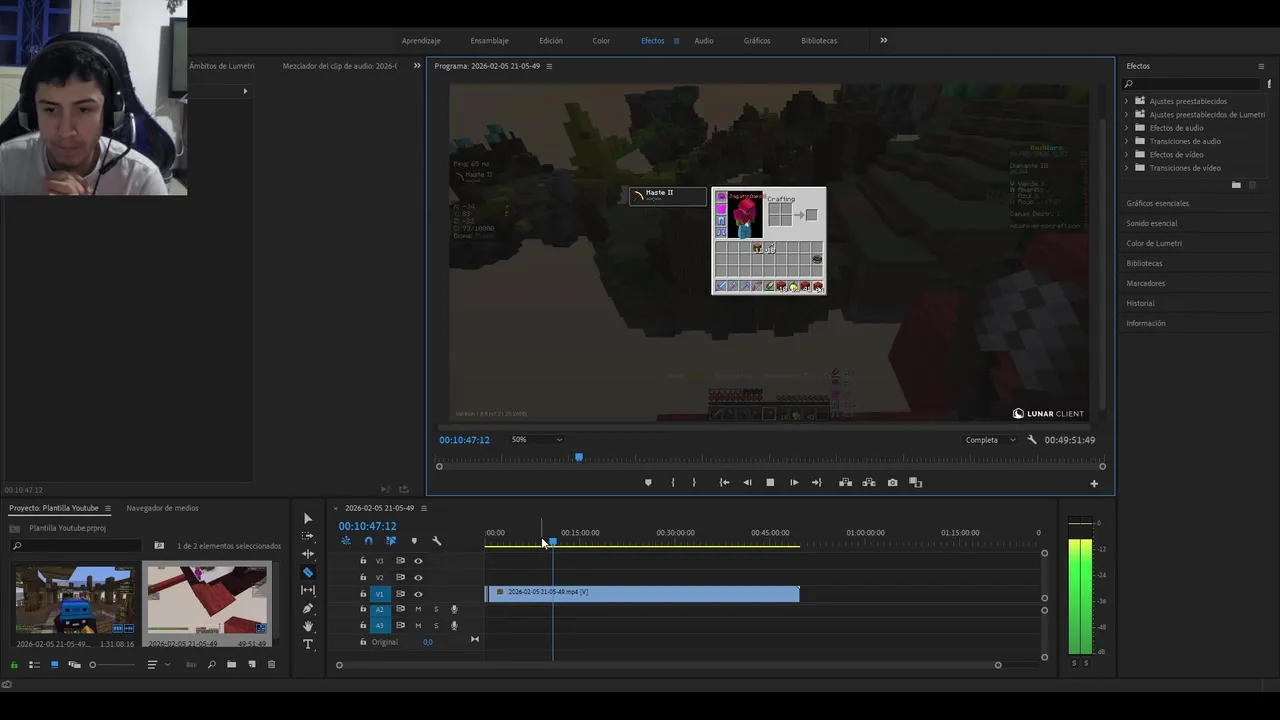Select the Pen tool
Image resolution: width=1280 pixels, height=720 pixels.
308,608
